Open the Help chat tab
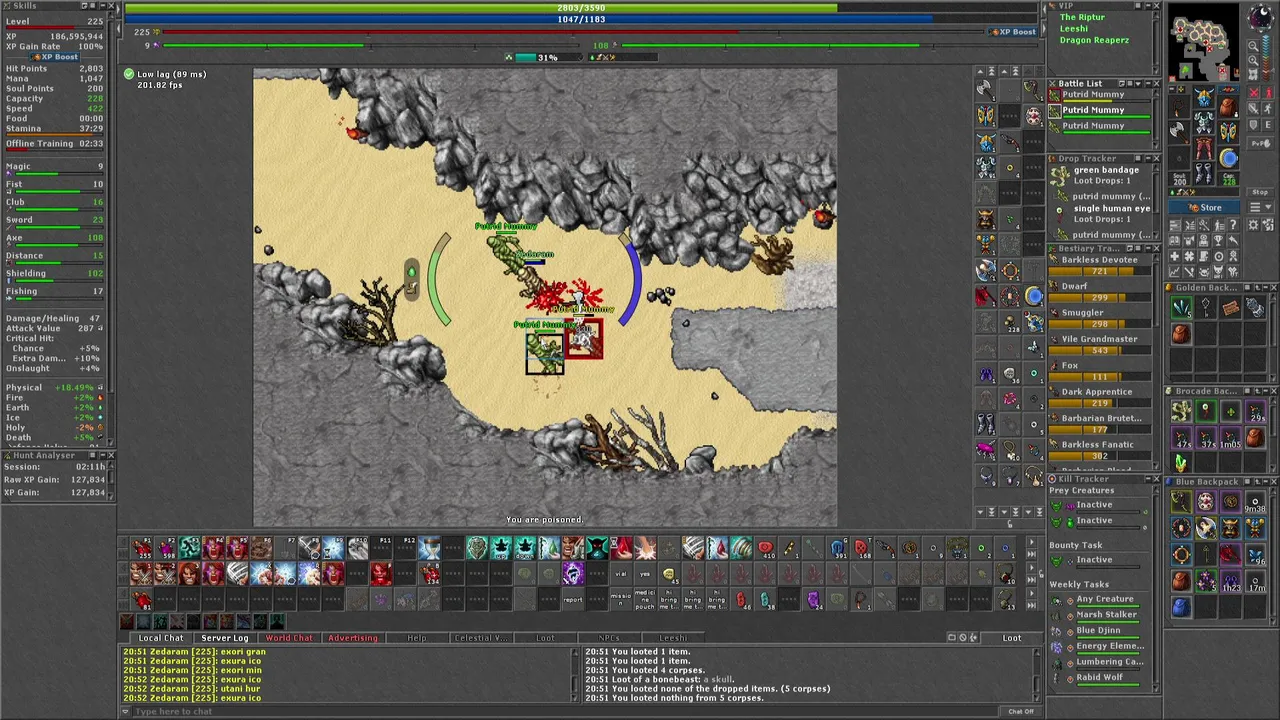The image size is (1280, 720). coord(417,638)
